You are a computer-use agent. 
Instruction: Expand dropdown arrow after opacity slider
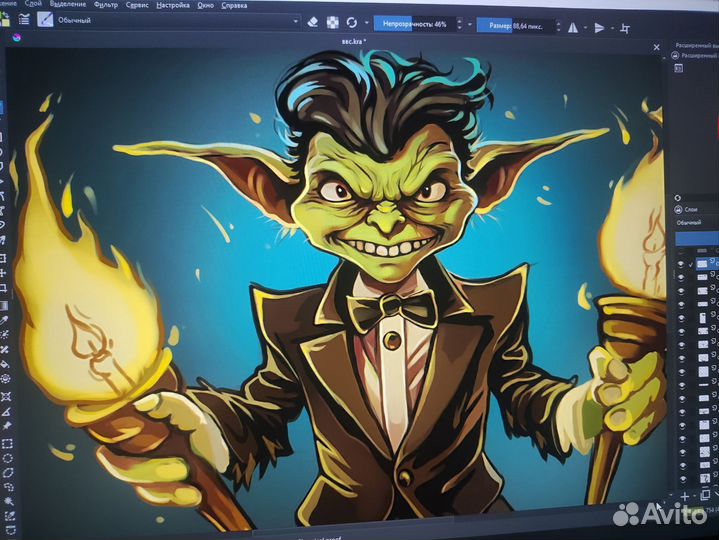click(470, 25)
